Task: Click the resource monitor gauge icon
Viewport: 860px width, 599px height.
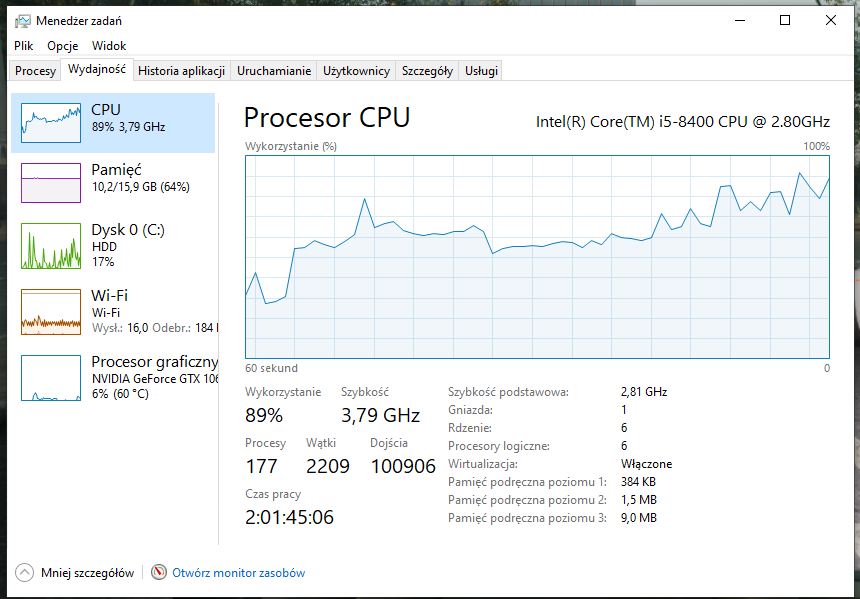Action: [x=159, y=572]
